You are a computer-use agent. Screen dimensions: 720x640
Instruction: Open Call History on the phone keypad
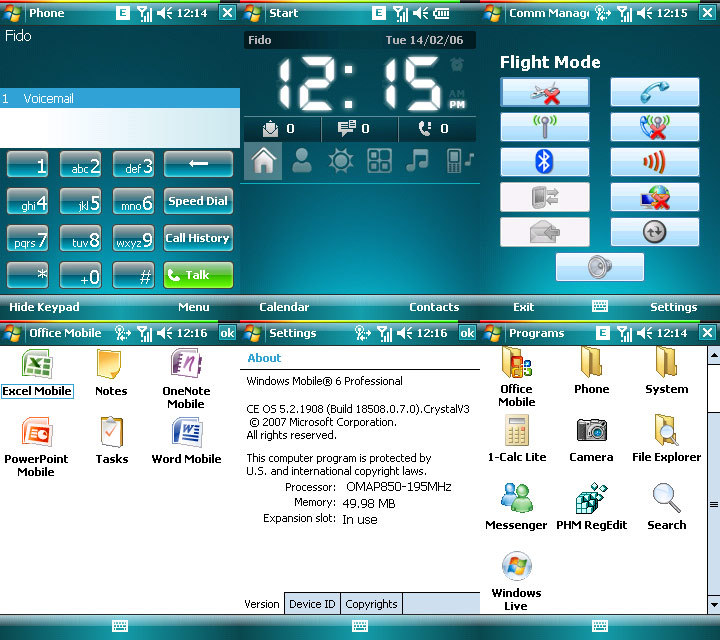[x=198, y=238]
